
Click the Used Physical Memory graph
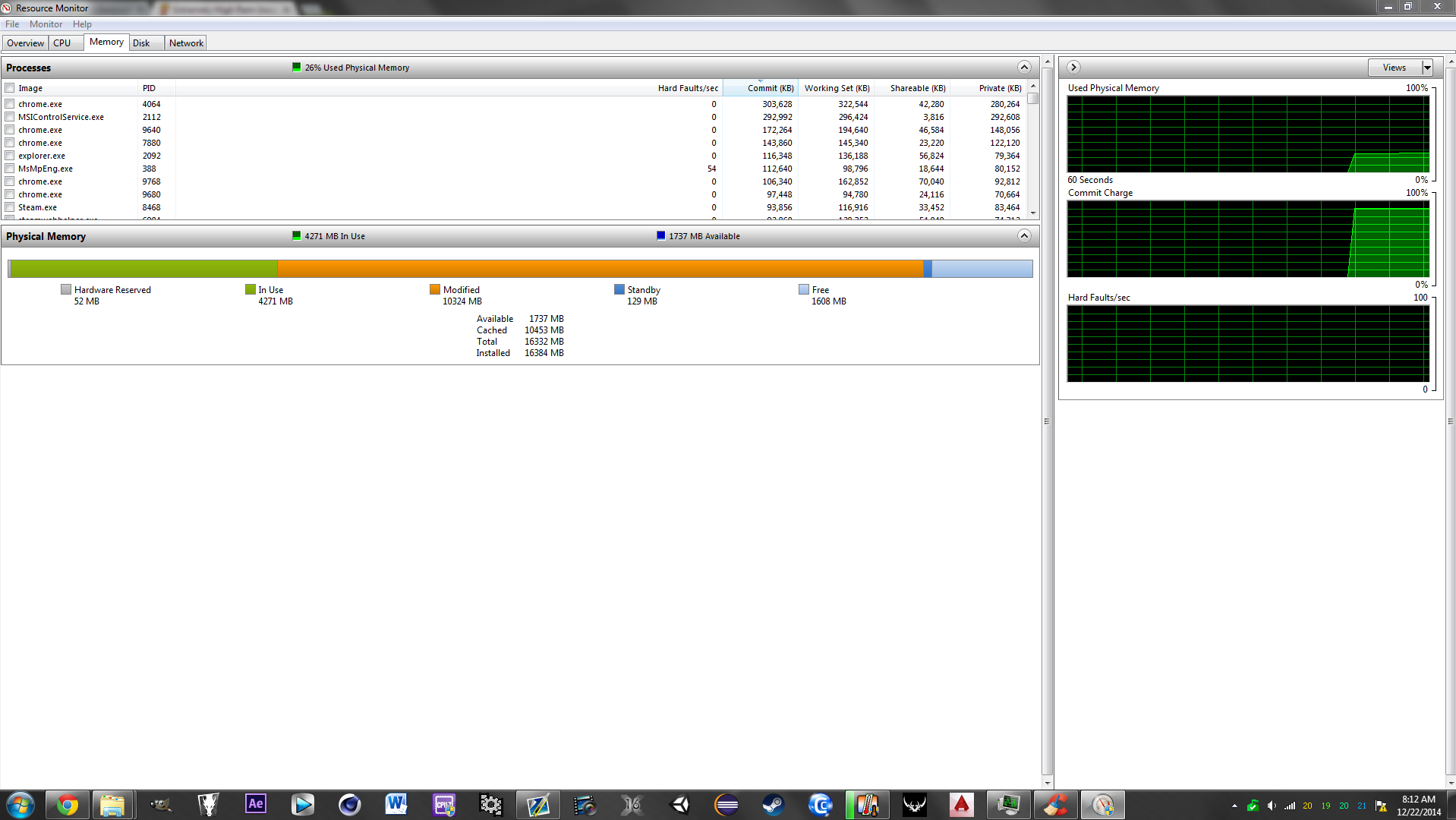click(1248, 134)
